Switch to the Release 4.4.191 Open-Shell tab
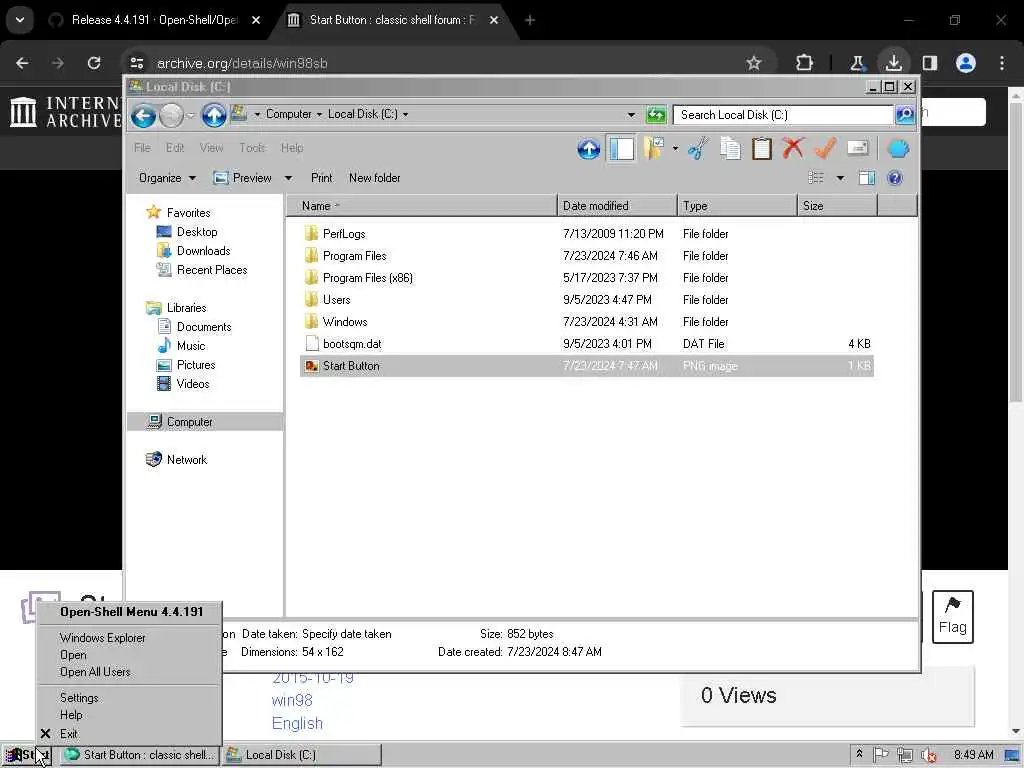 pos(154,20)
